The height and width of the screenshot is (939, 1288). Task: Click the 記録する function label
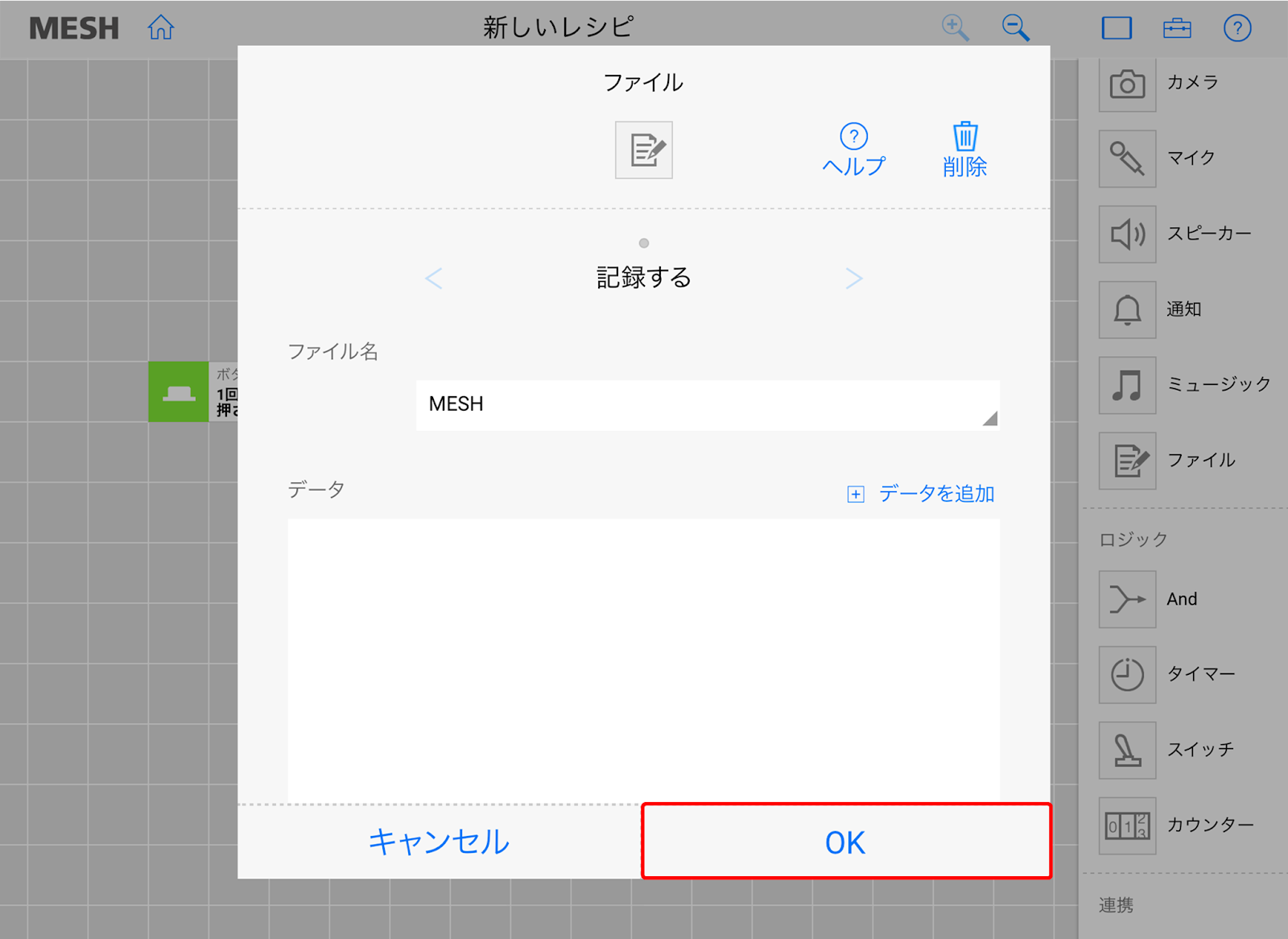[644, 278]
